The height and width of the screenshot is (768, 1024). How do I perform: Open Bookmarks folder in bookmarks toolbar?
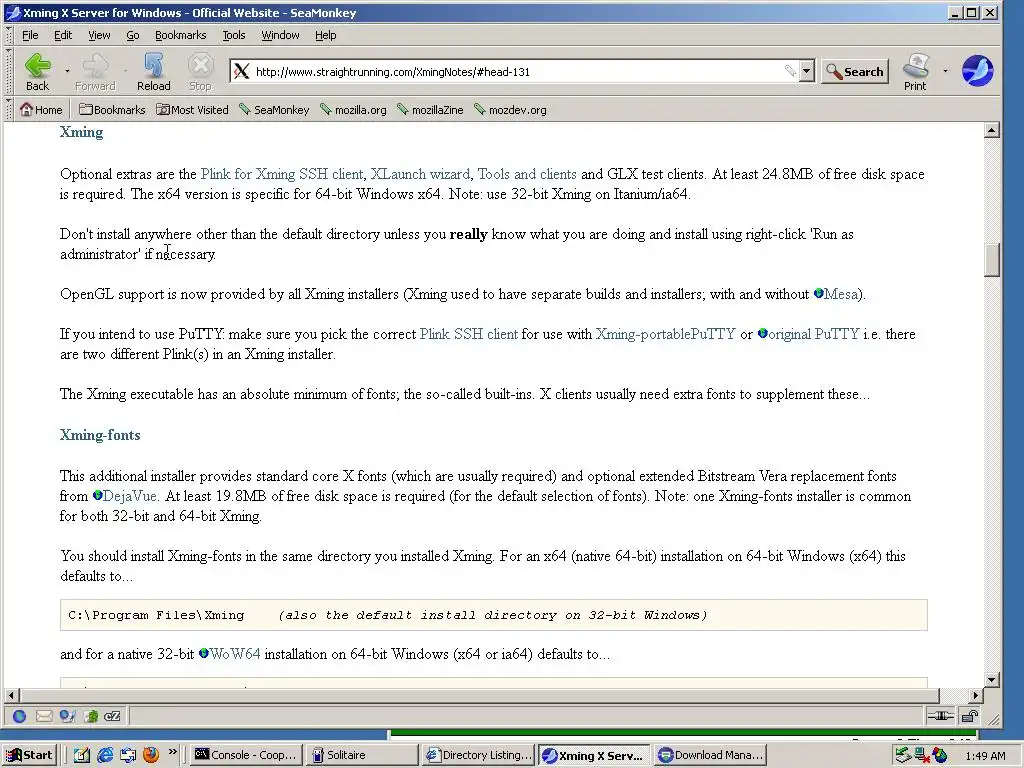point(112,110)
